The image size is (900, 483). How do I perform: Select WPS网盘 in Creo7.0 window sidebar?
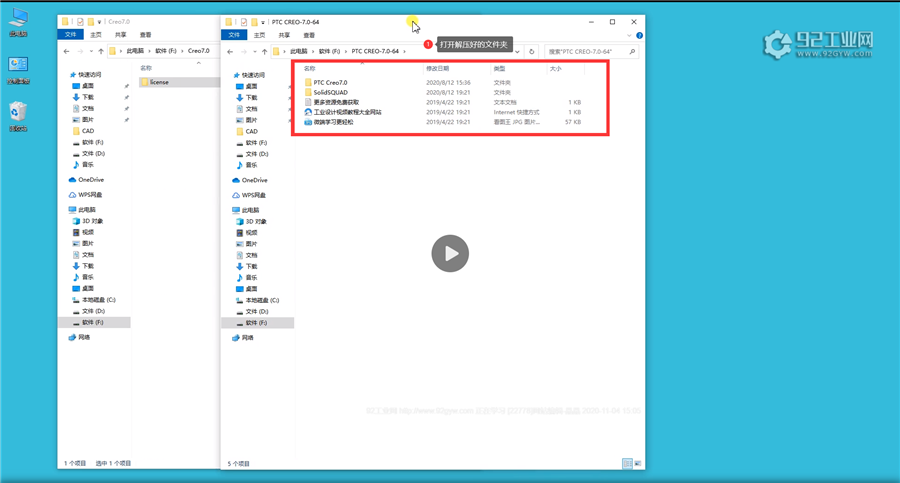pyautogui.click(x=85, y=195)
